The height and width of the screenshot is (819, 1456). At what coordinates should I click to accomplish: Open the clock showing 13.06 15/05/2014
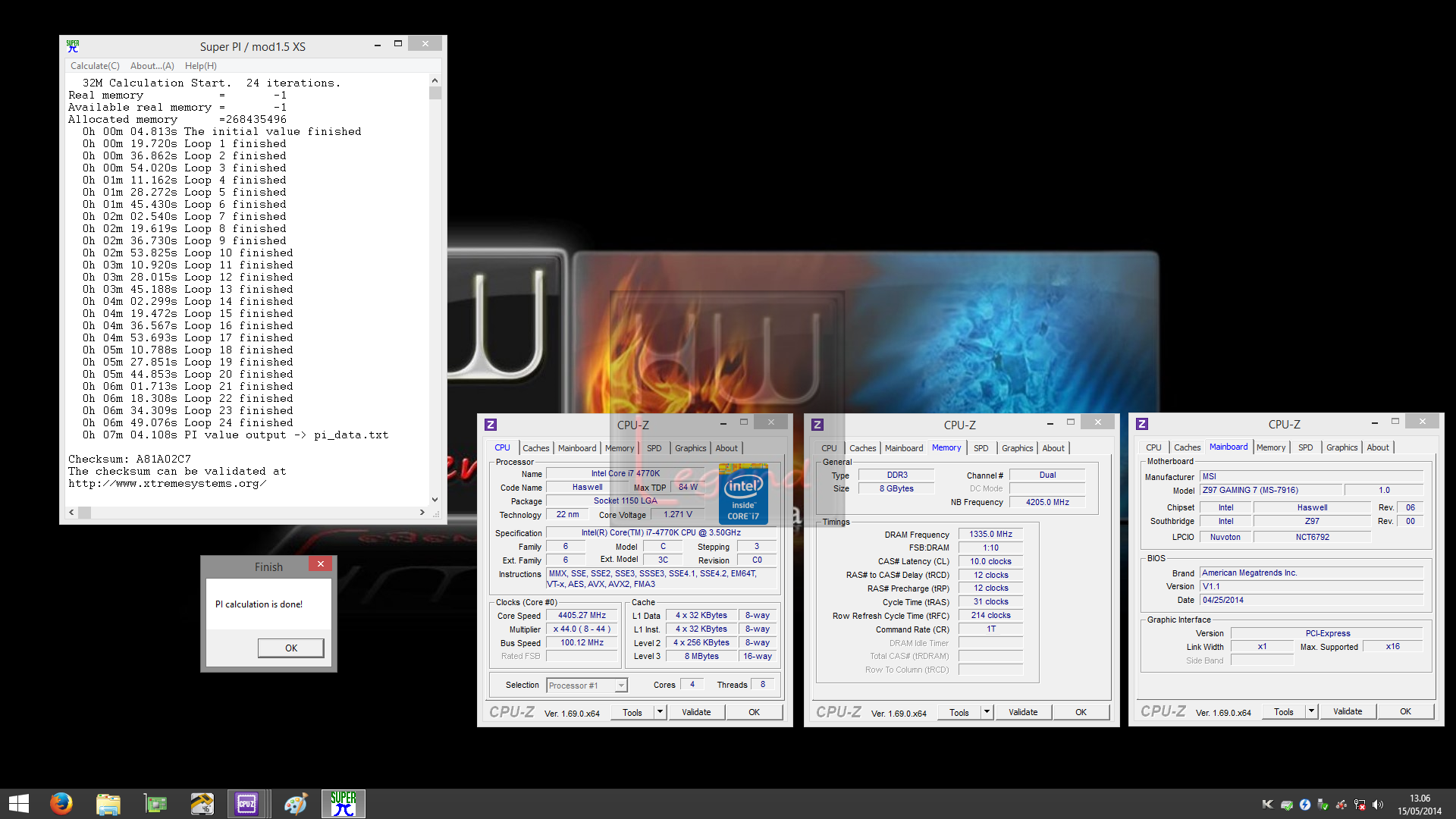tap(1420, 805)
